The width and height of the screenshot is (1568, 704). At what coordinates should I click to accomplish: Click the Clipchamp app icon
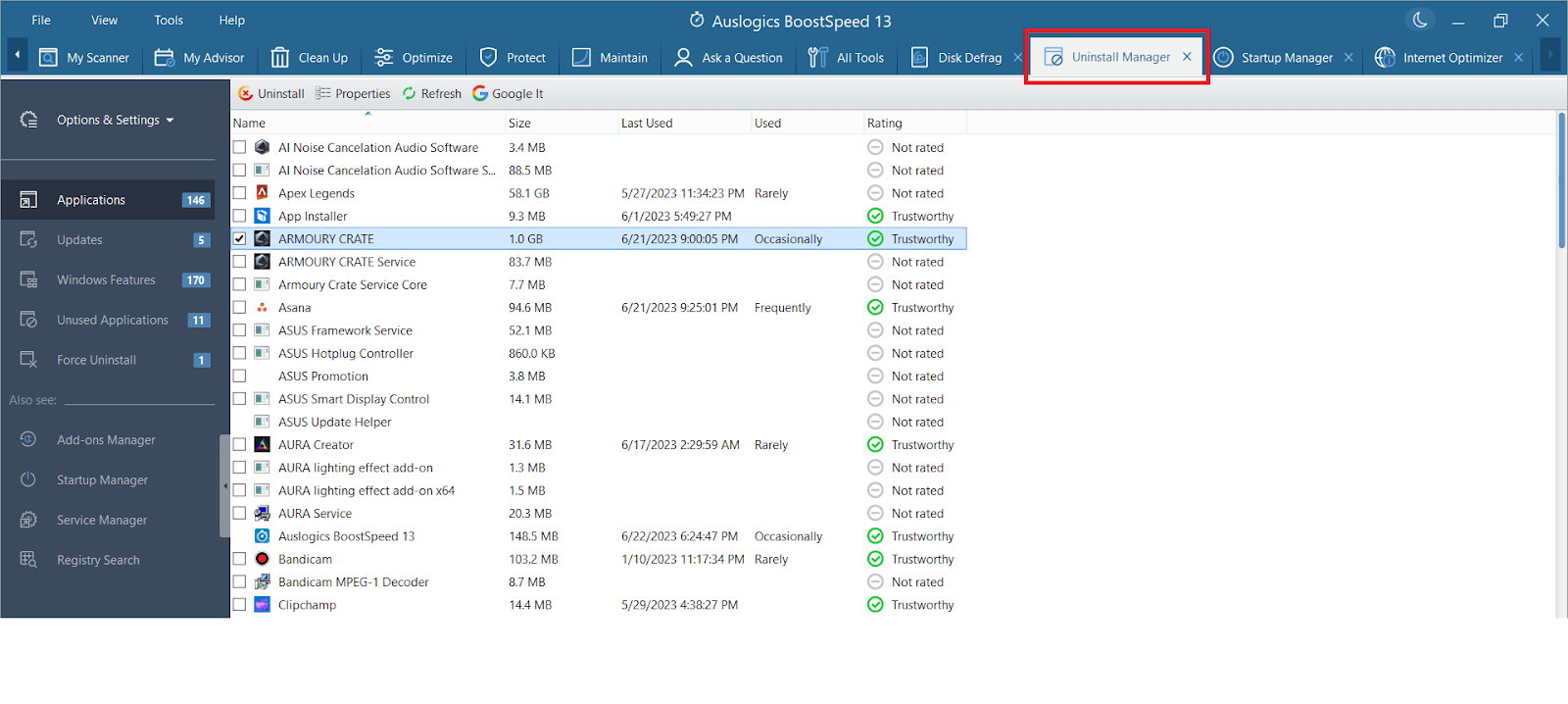pos(263,605)
